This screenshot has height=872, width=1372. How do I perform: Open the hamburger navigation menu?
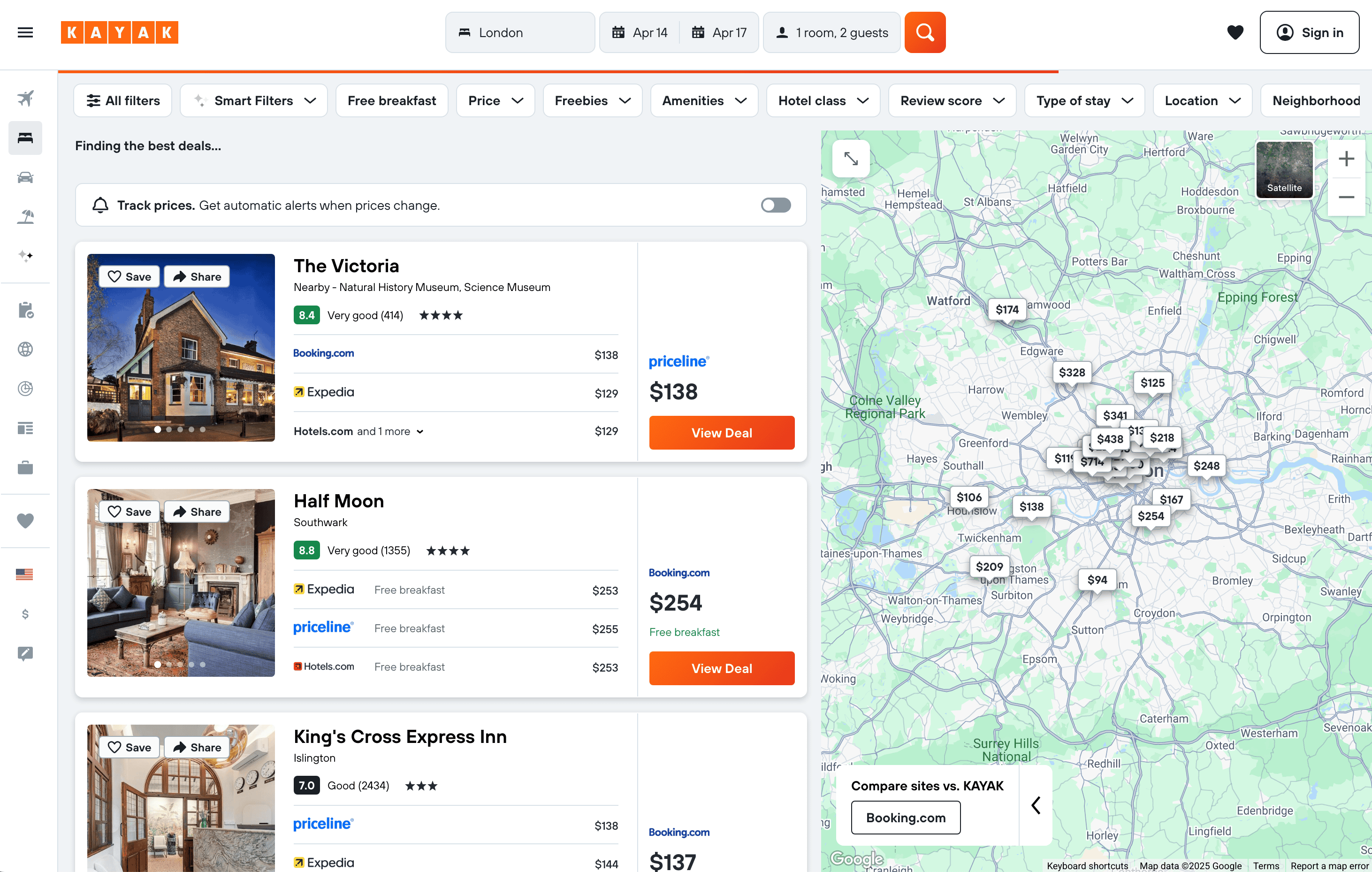coord(25,32)
